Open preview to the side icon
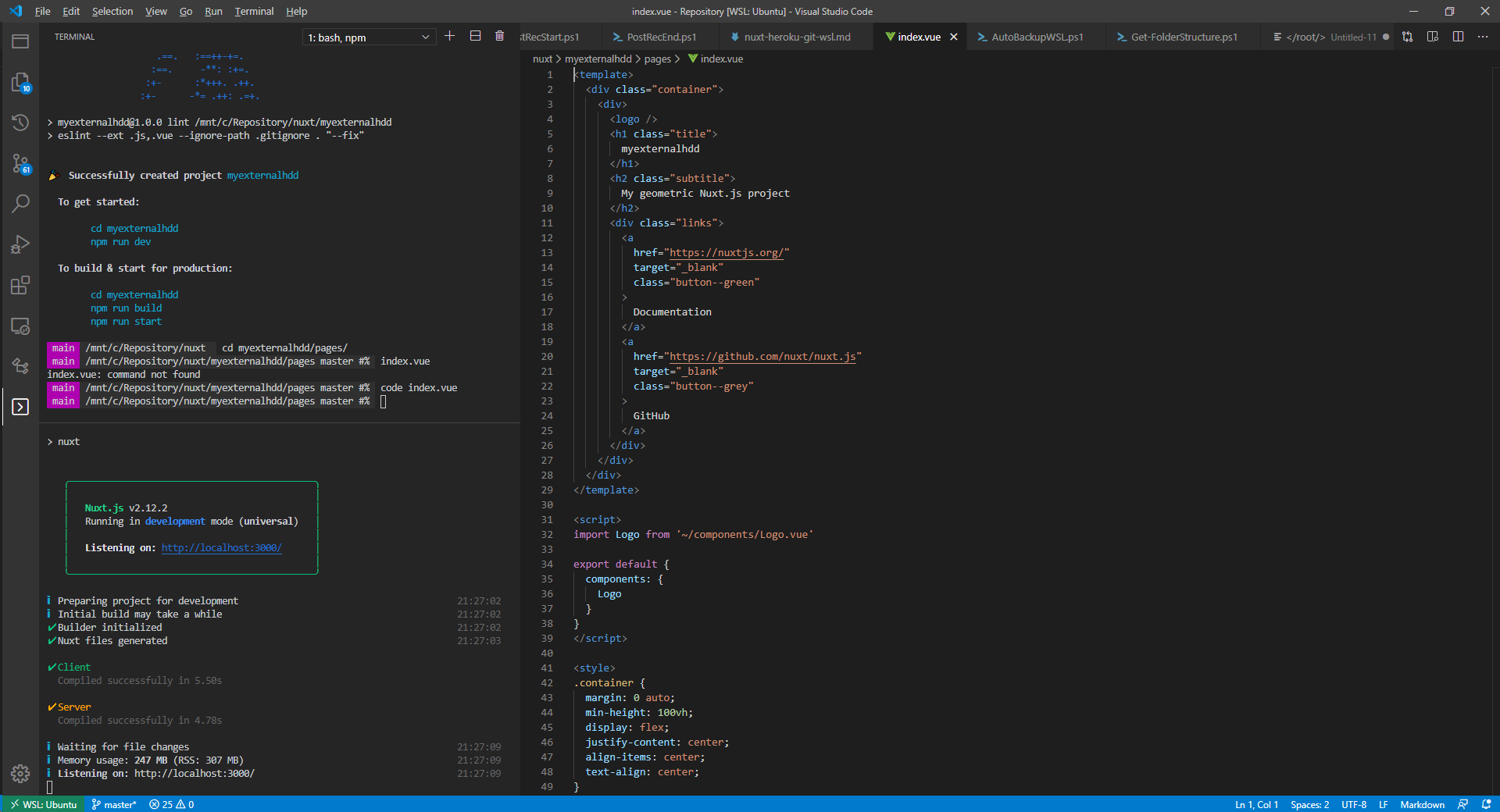The width and height of the screenshot is (1500, 812). click(x=1433, y=37)
